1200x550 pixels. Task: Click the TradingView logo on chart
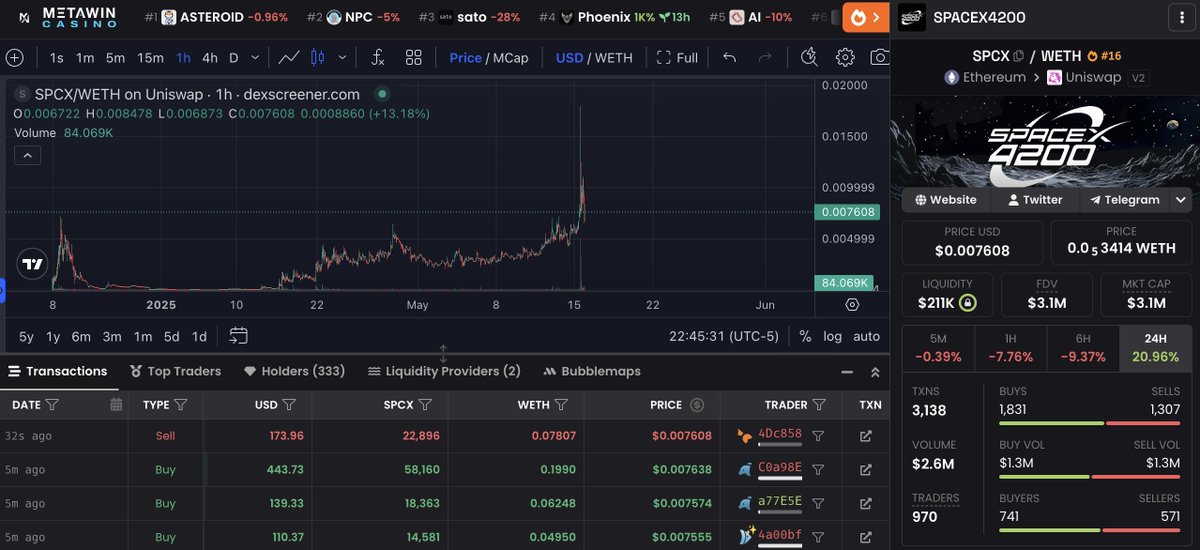pos(32,265)
